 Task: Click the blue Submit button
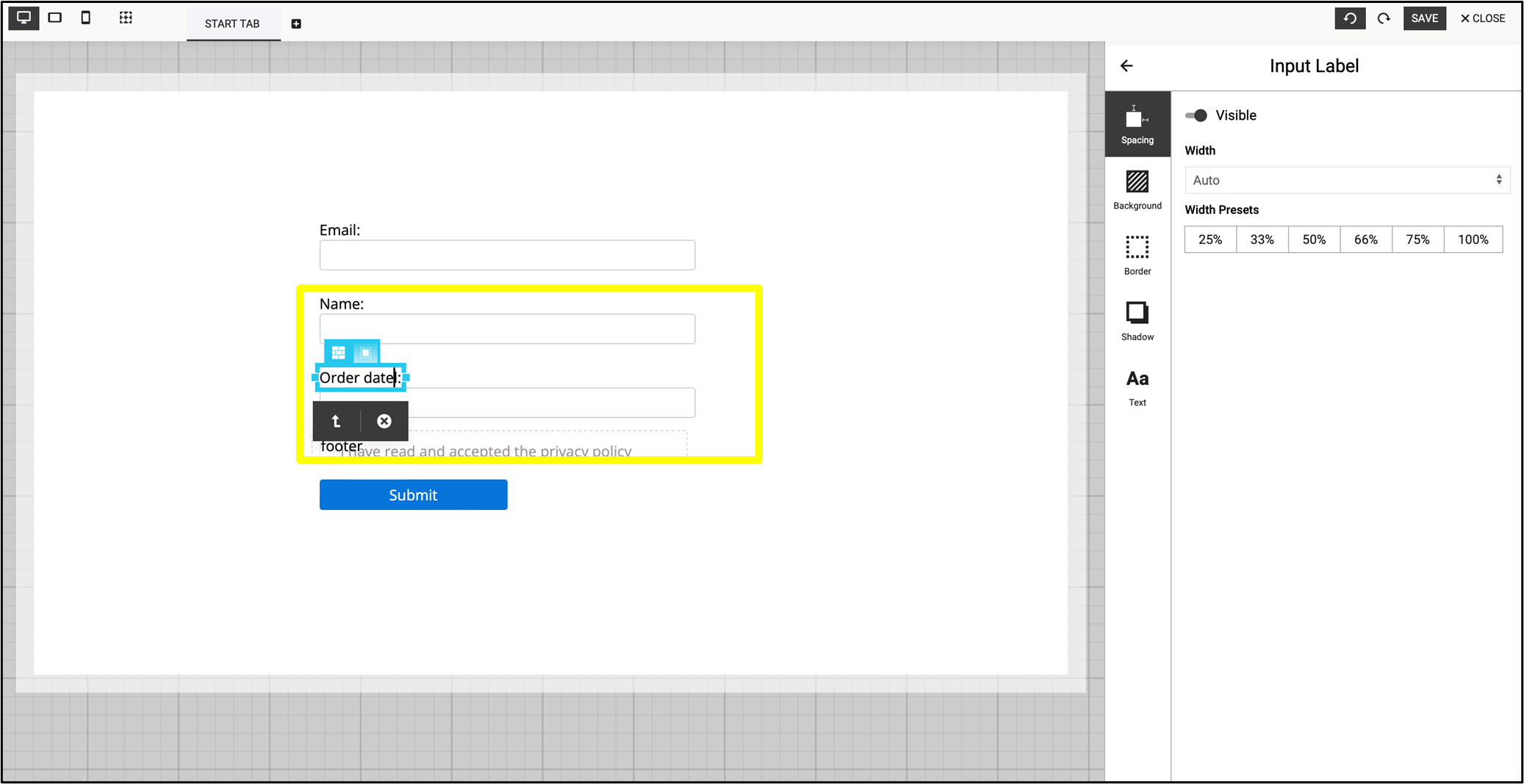[413, 495]
